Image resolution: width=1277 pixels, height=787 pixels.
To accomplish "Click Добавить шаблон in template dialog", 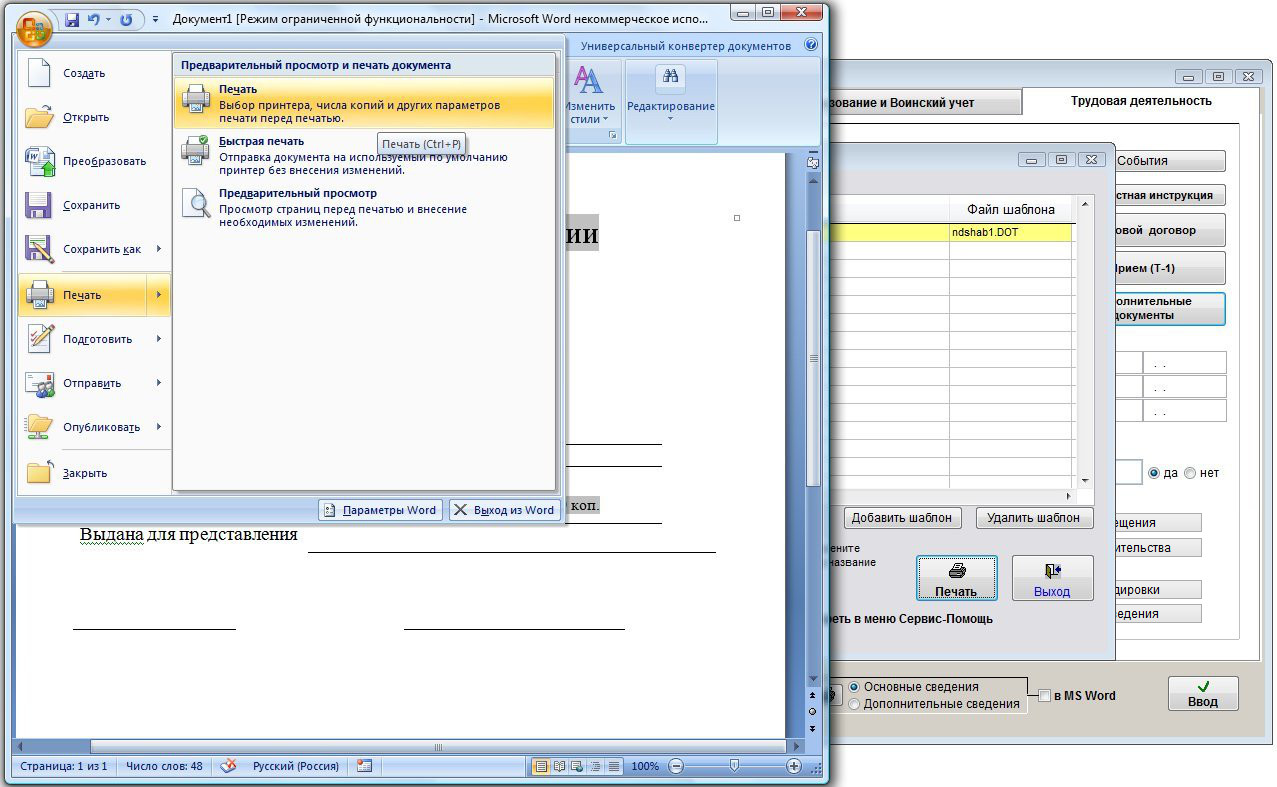I will [903, 518].
